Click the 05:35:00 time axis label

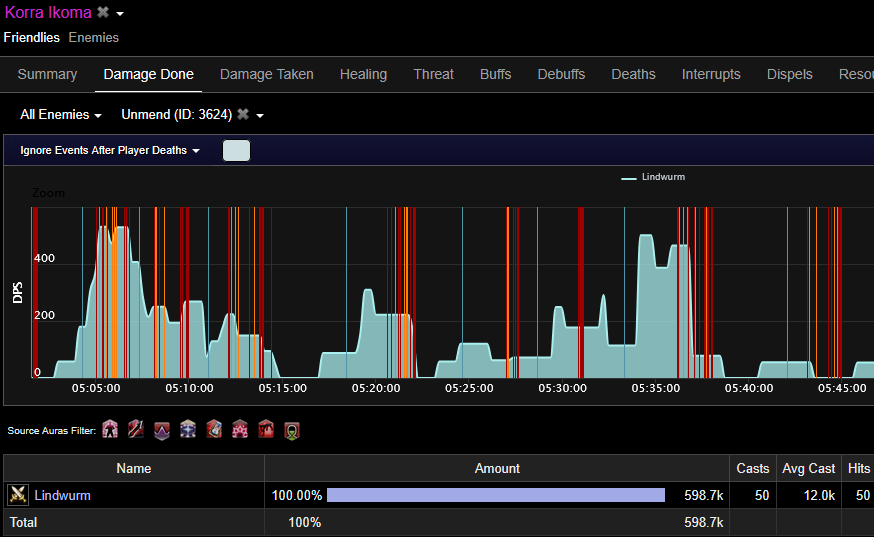pyautogui.click(x=656, y=388)
